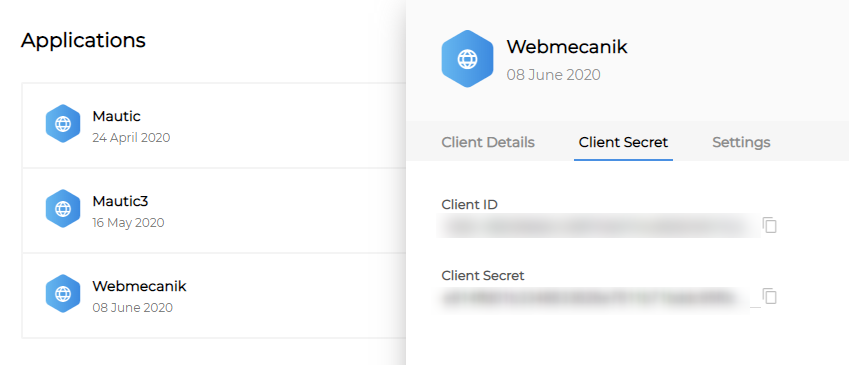Open the Mautic application entry

point(214,126)
